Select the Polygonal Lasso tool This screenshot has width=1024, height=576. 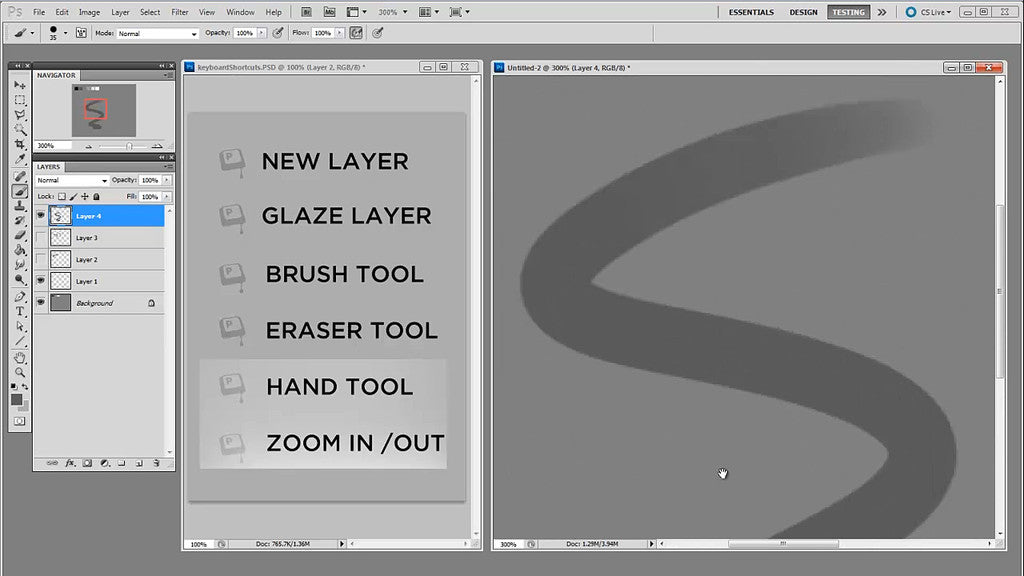point(20,115)
